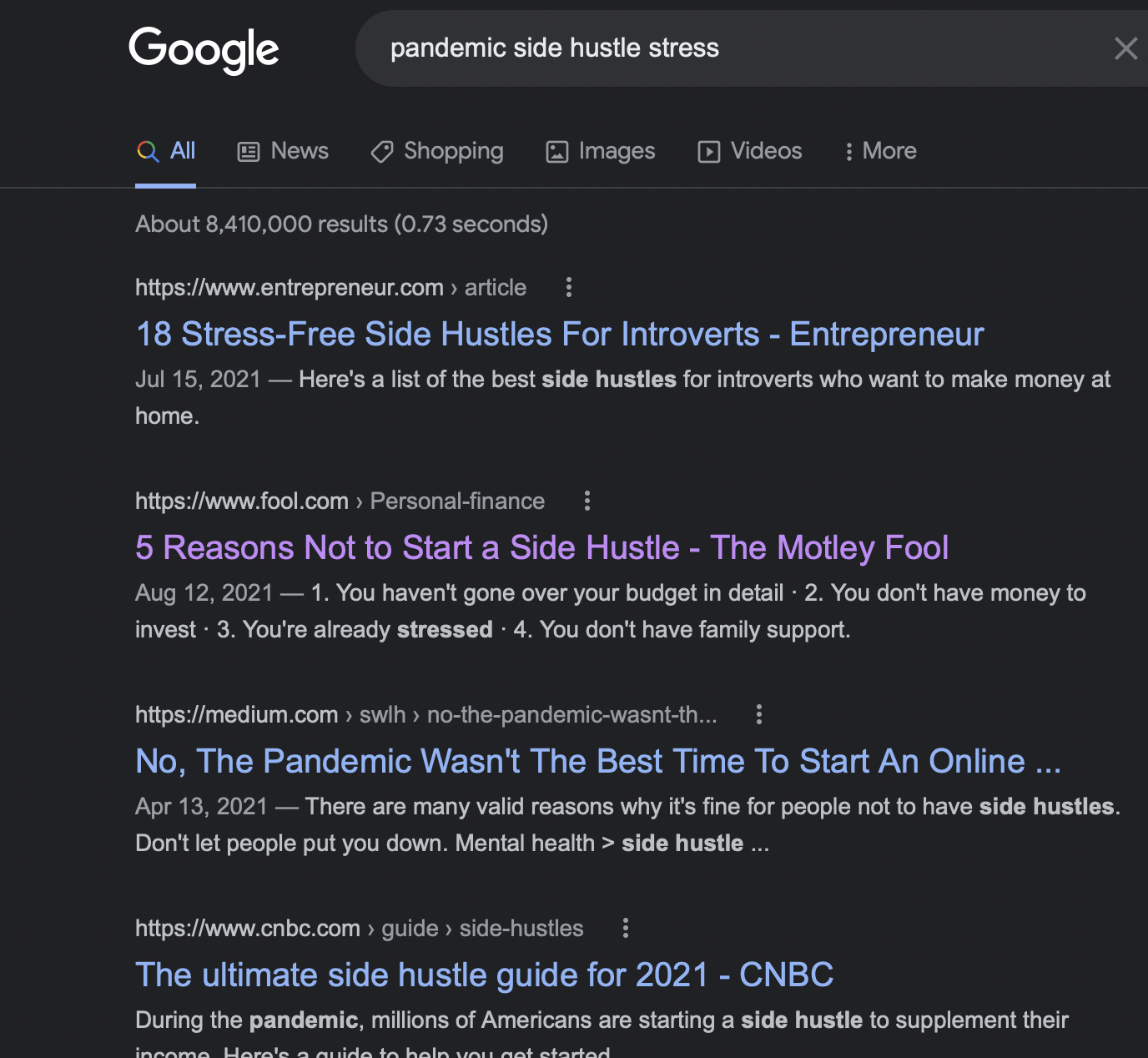Click the search magnifier icon next to All
1148x1058 pixels.
point(148,151)
